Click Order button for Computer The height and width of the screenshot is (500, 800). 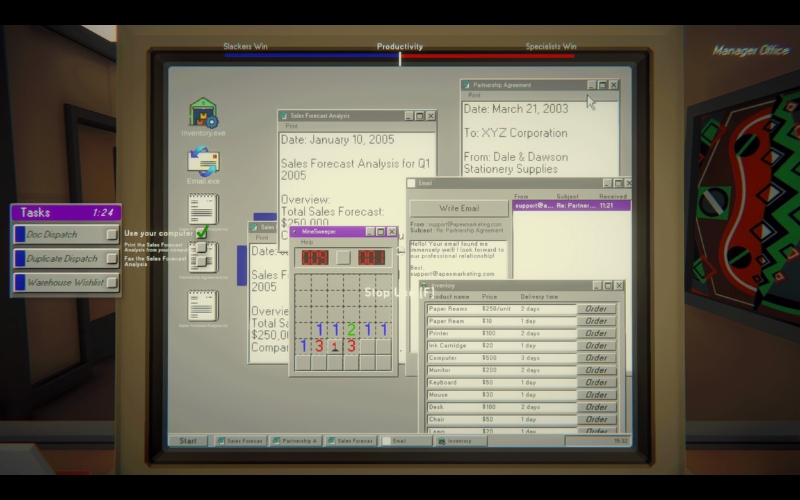597,358
